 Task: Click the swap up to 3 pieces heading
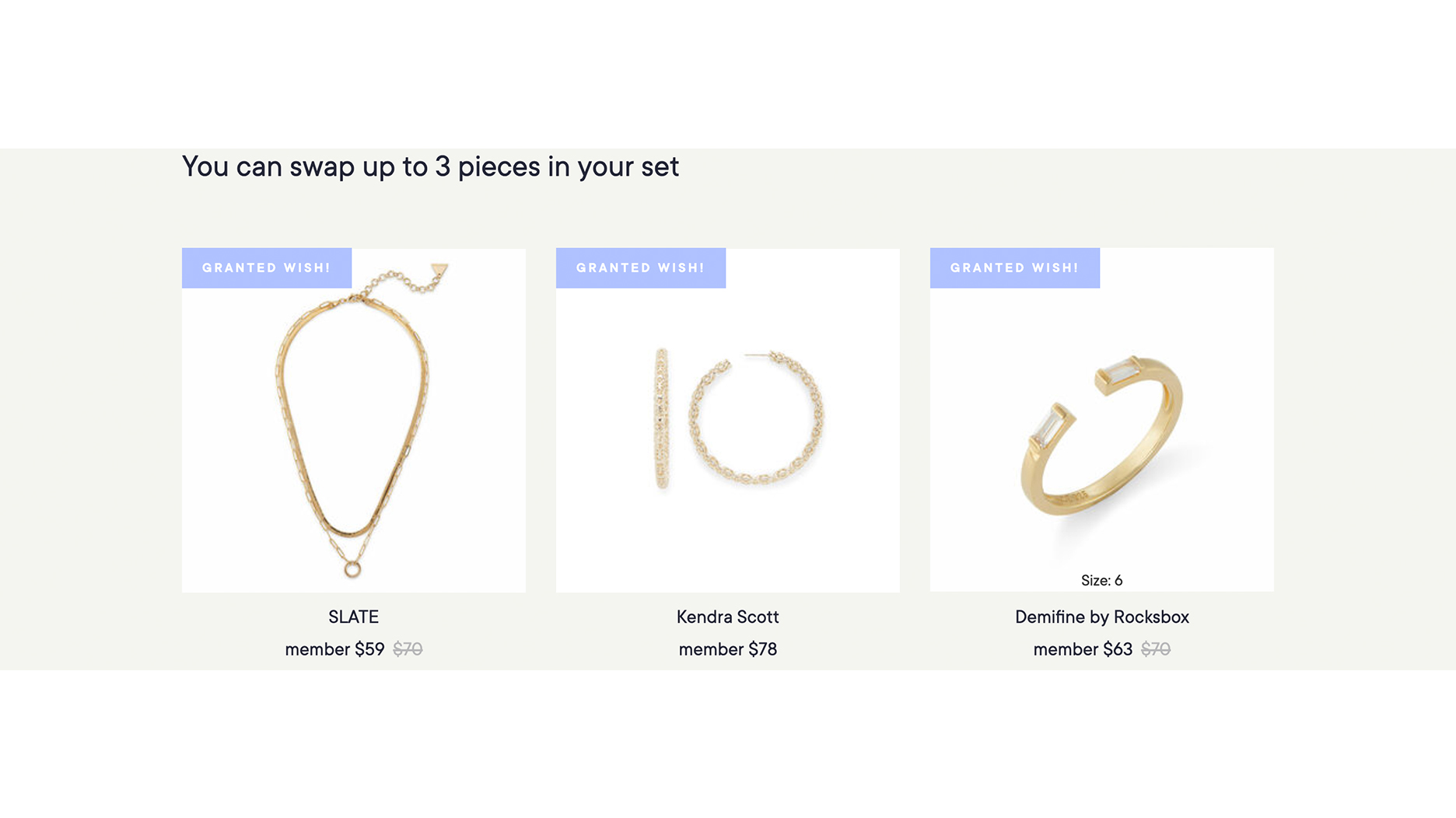(x=430, y=166)
